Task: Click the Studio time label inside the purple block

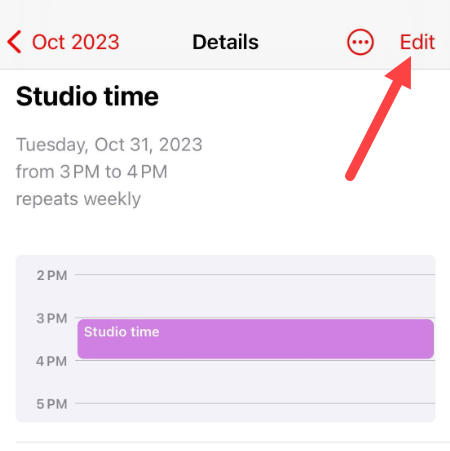Action: (x=121, y=332)
